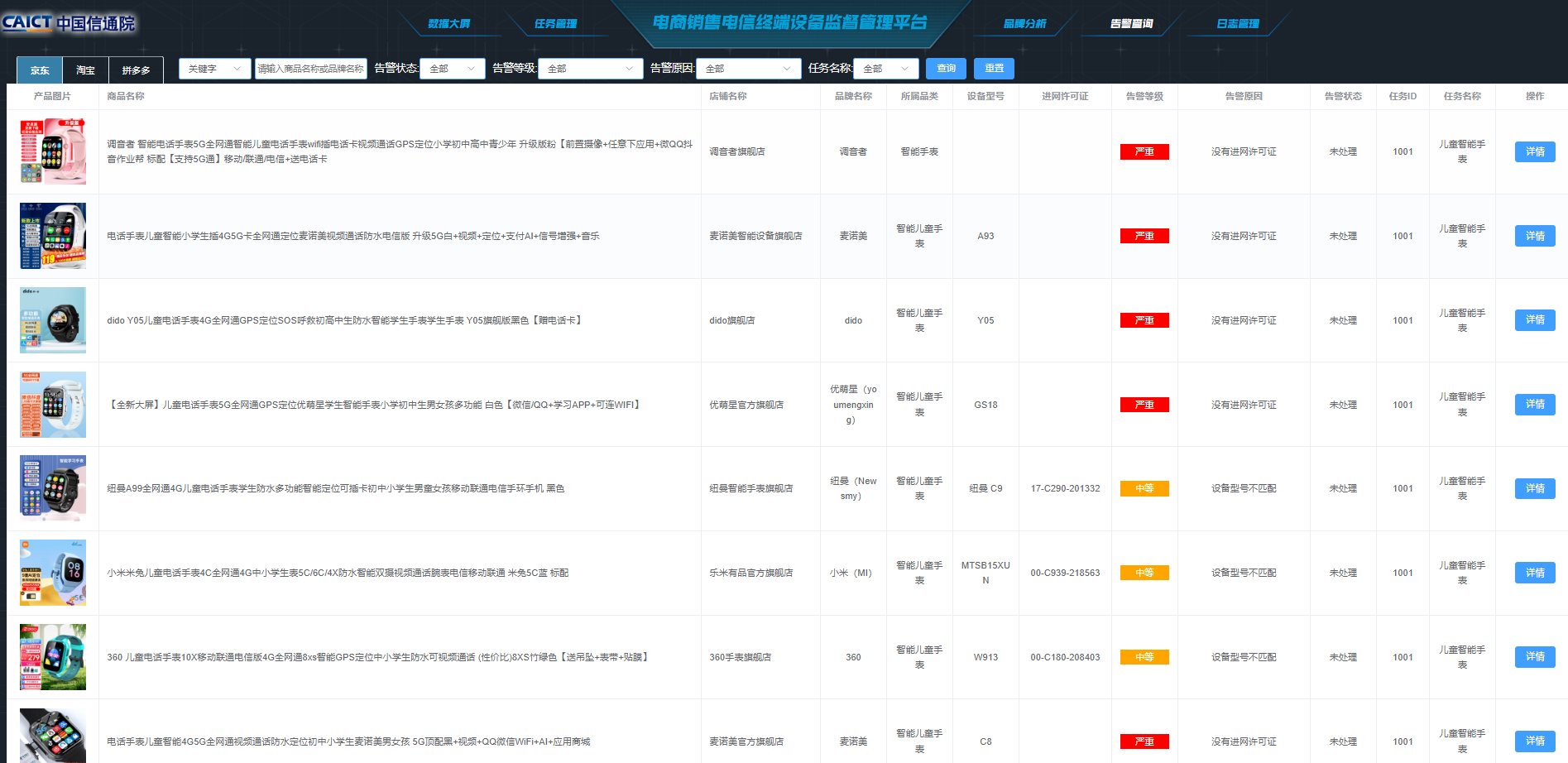Open the 品牌分析 nav tab

coord(1025,23)
